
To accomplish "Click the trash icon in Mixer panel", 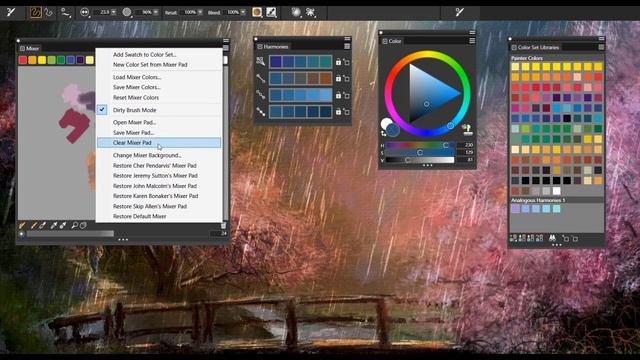I will [223, 226].
